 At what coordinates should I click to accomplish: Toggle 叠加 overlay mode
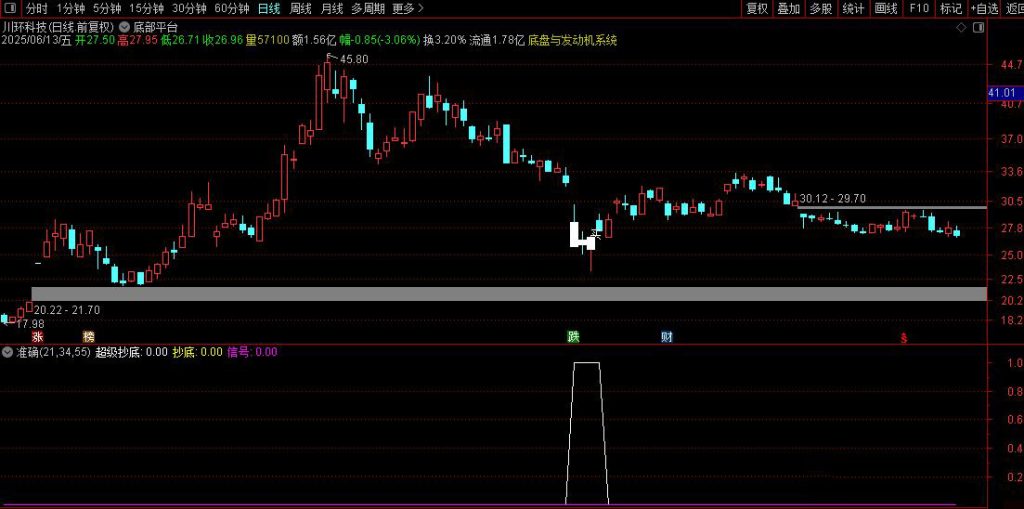click(789, 9)
